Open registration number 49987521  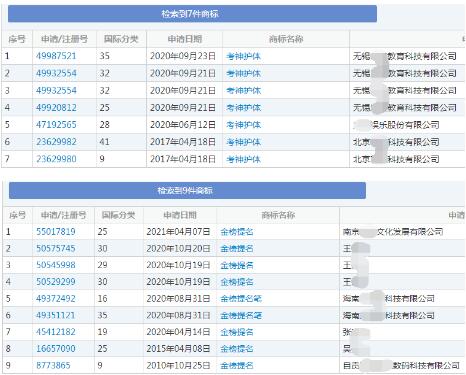(x=56, y=56)
